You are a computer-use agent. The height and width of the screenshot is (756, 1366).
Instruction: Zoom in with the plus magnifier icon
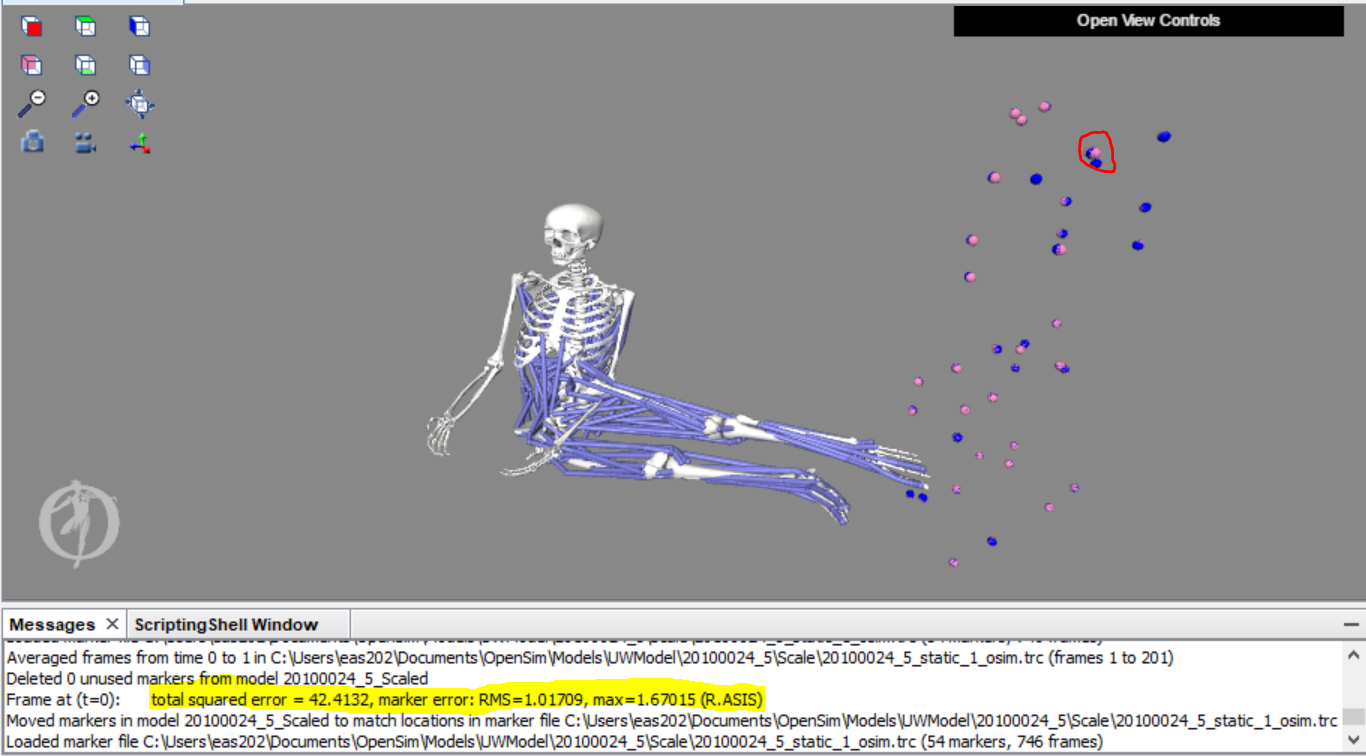[86, 103]
